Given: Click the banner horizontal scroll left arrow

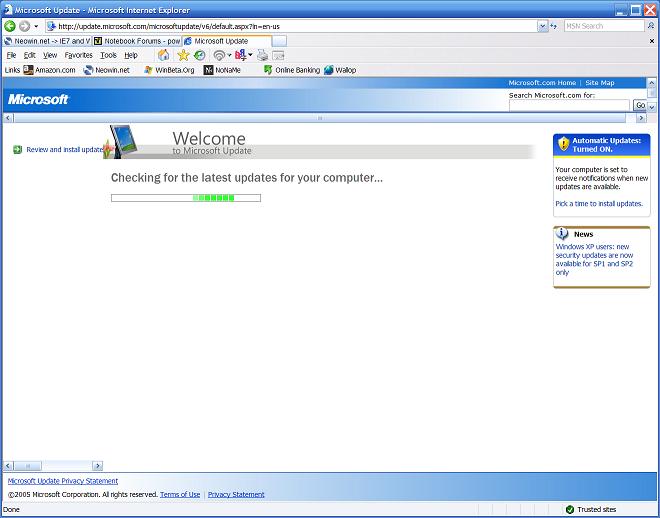Looking at the screenshot, I should [x=8, y=118].
